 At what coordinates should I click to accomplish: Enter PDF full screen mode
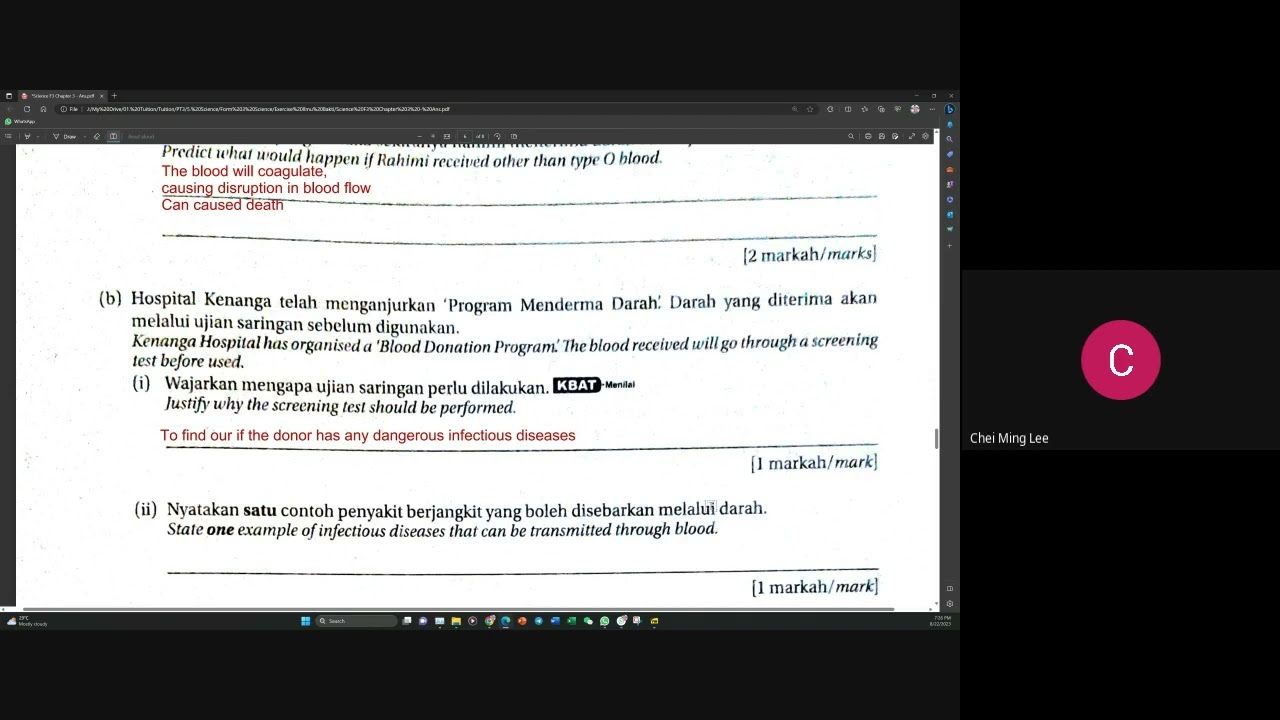pos(911,136)
